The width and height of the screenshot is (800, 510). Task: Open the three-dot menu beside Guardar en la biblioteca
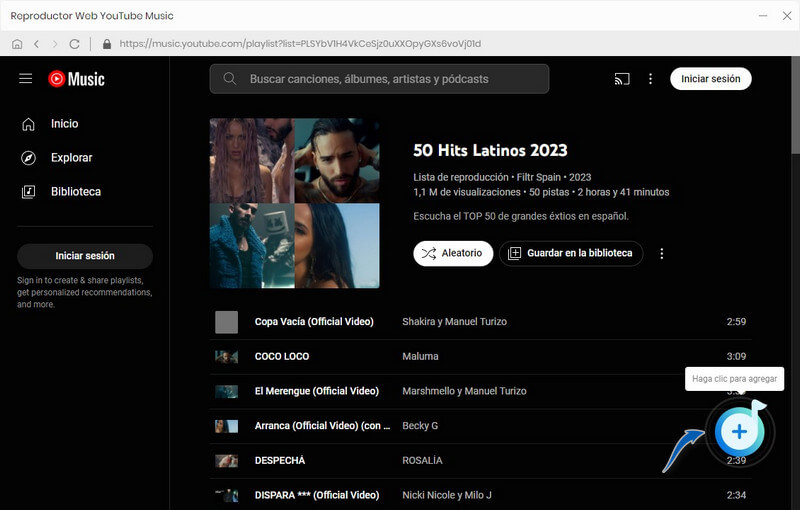(662, 253)
